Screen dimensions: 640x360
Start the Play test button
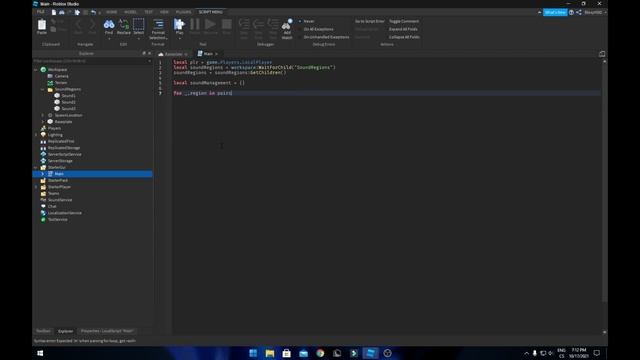point(179,25)
